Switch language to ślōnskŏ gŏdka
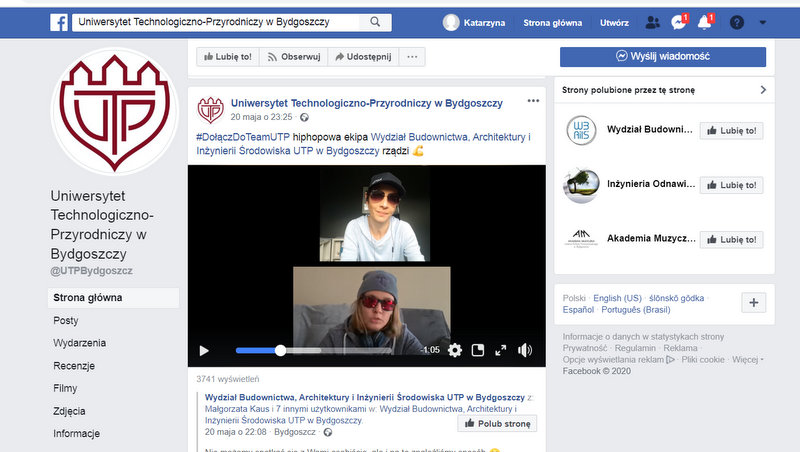This screenshot has width=800, height=452. point(677,298)
